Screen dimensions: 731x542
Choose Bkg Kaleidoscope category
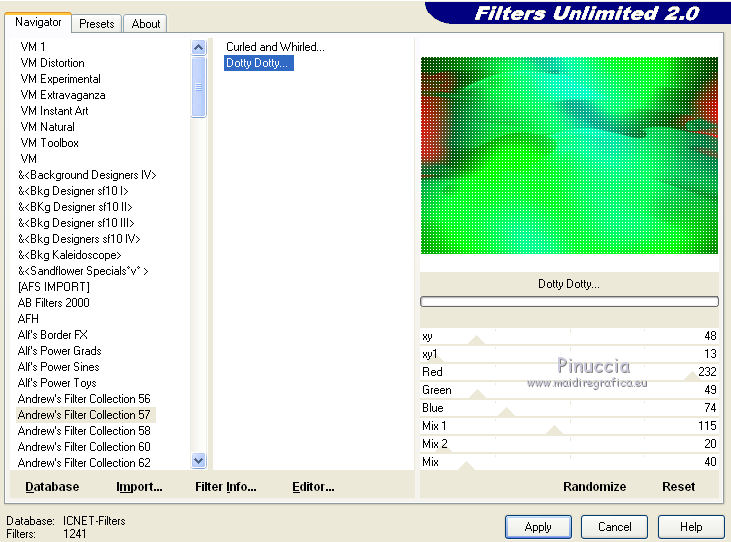point(69,254)
